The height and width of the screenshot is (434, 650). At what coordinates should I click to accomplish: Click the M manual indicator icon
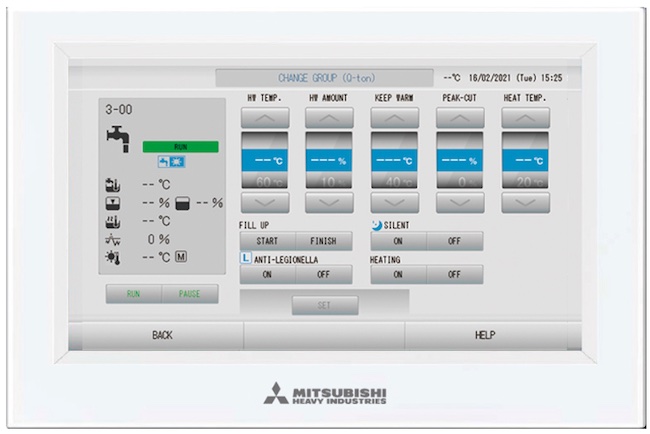click(181, 257)
